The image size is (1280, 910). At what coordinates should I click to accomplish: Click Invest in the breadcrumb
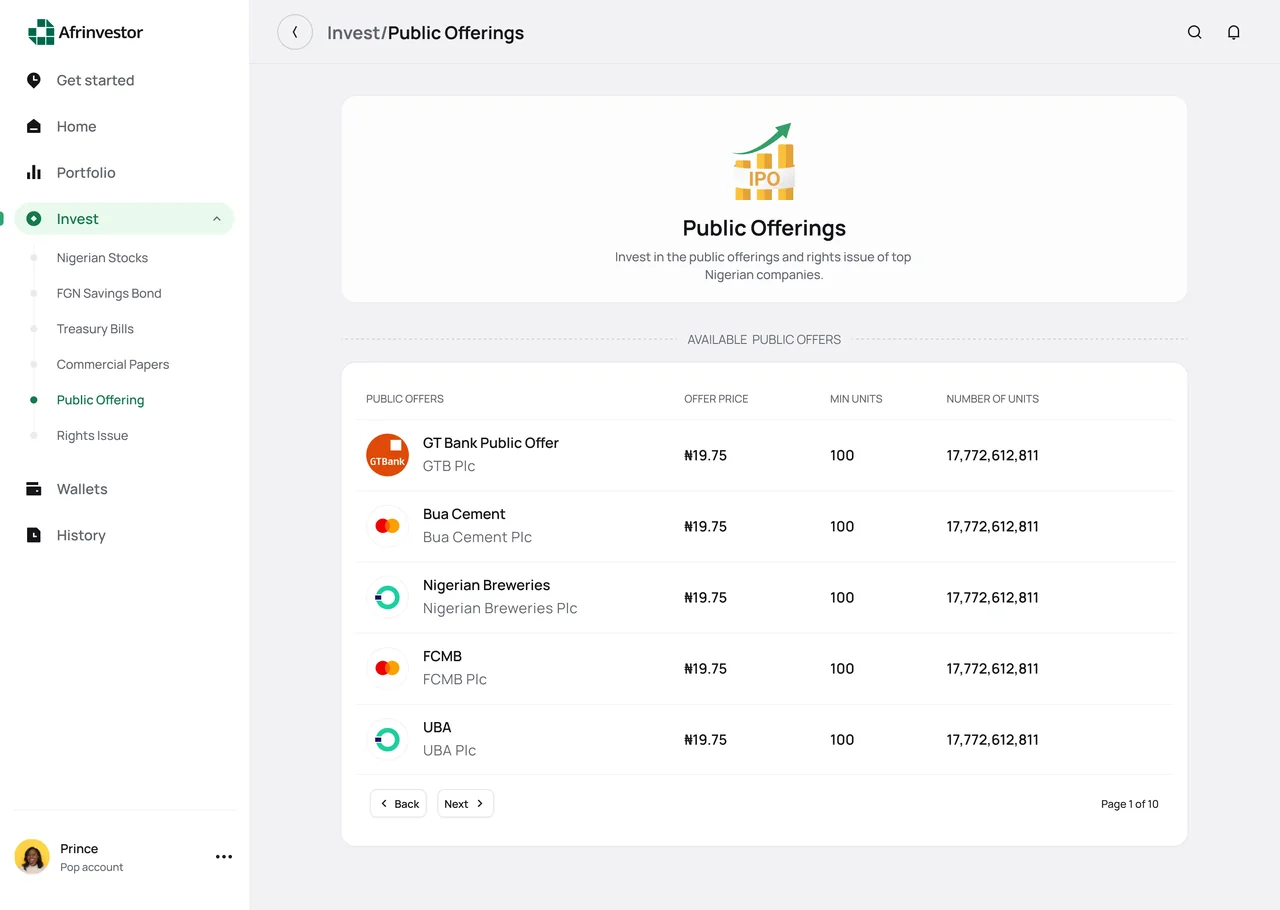coord(354,33)
